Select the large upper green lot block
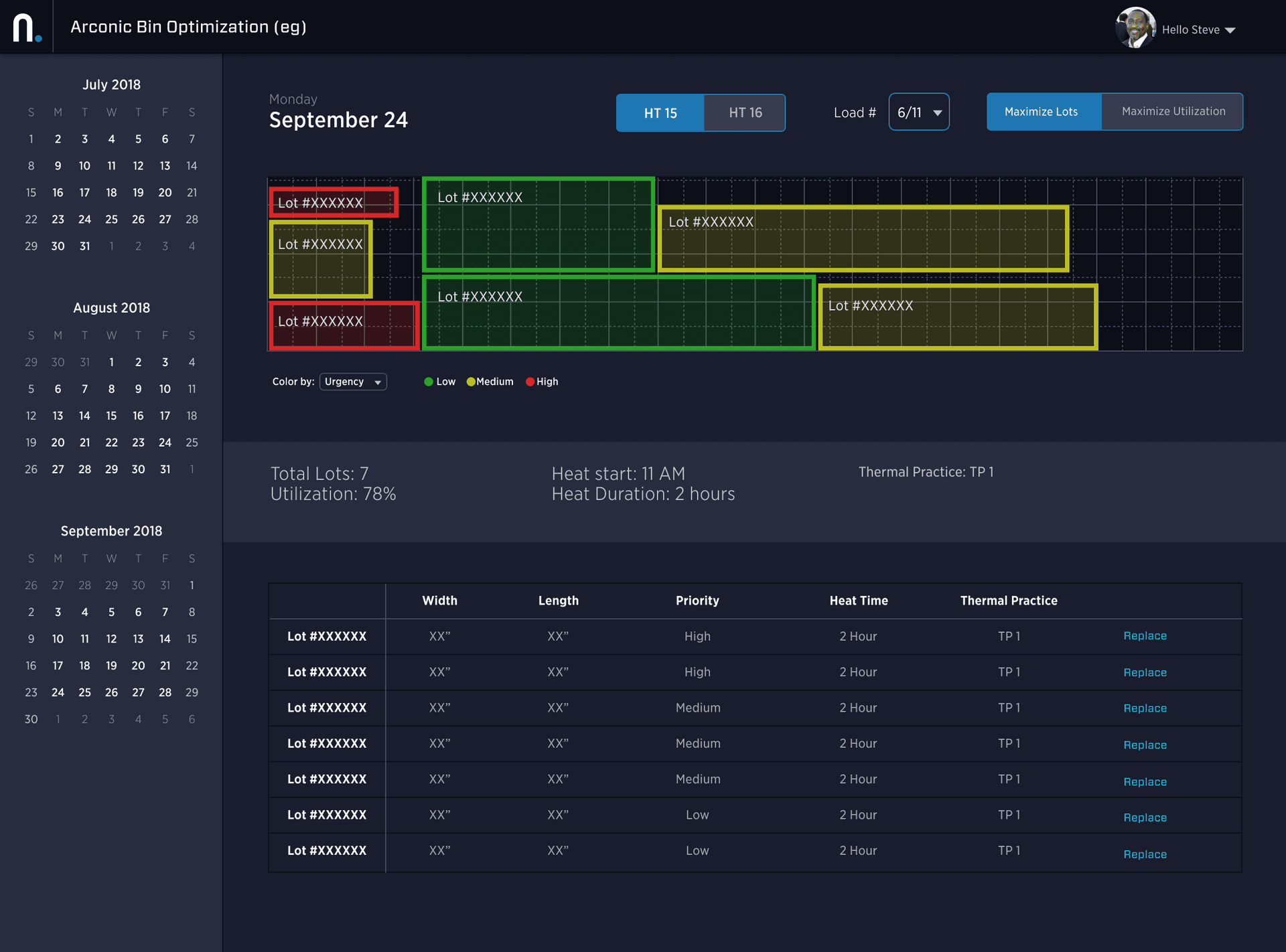The image size is (1286, 952). pos(538,224)
